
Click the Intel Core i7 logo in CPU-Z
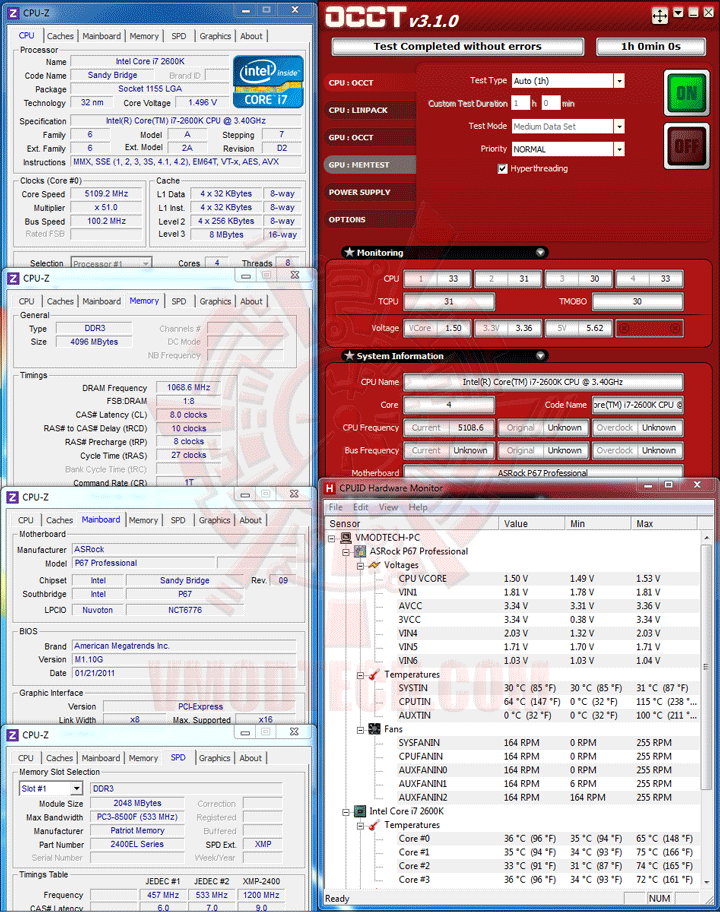click(268, 81)
